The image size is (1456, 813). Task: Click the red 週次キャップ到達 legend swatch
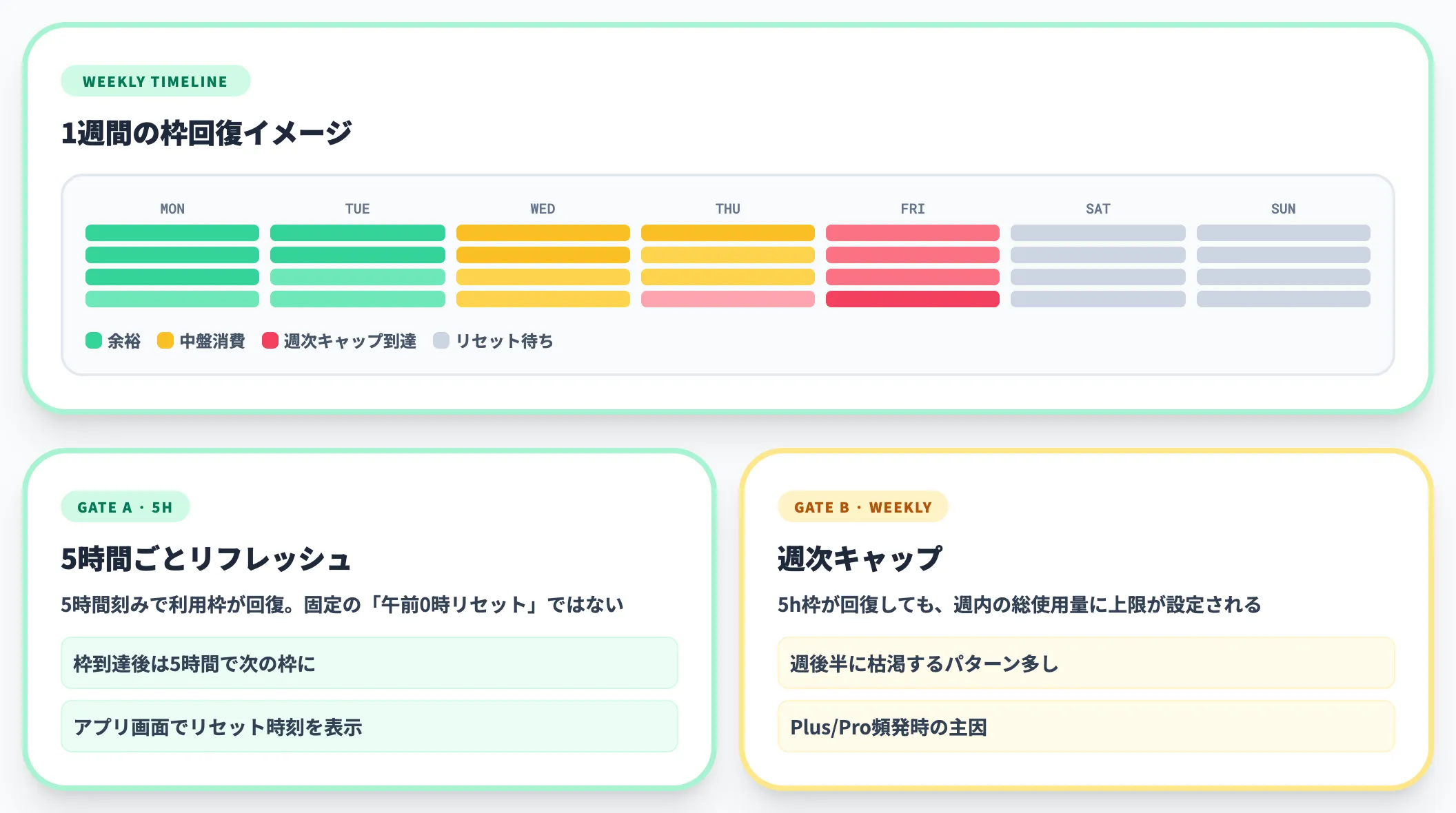(270, 340)
